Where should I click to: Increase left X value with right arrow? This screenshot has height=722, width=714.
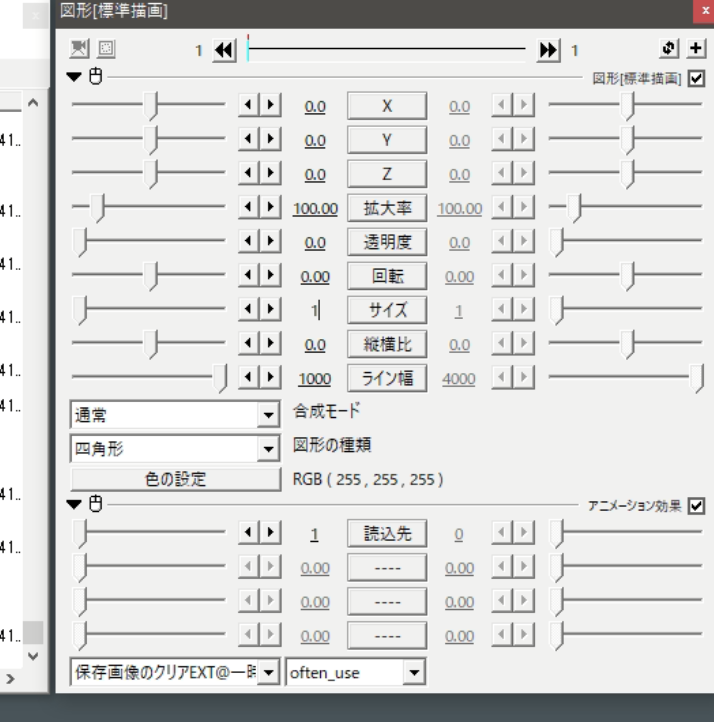[x=271, y=105]
